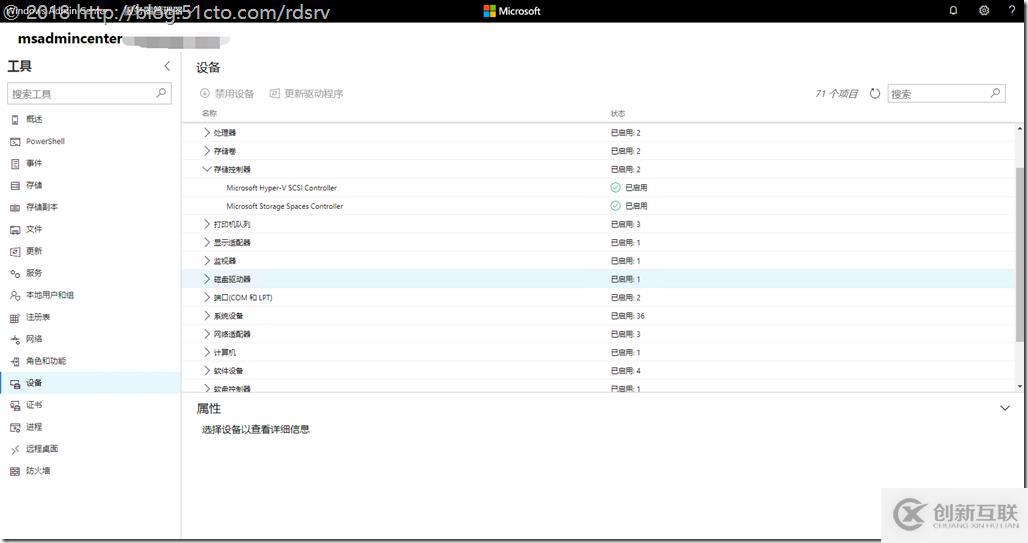Expand the 磁盘驱动器 device group
Viewport: 1028px width, 543px height.
(207, 279)
